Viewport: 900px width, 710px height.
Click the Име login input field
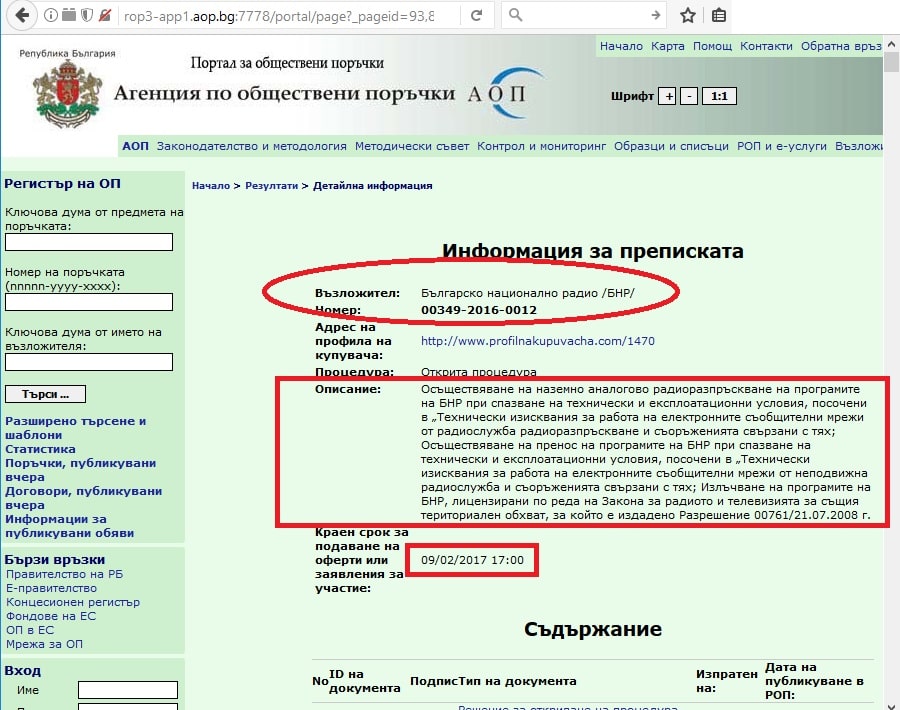click(128, 690)
